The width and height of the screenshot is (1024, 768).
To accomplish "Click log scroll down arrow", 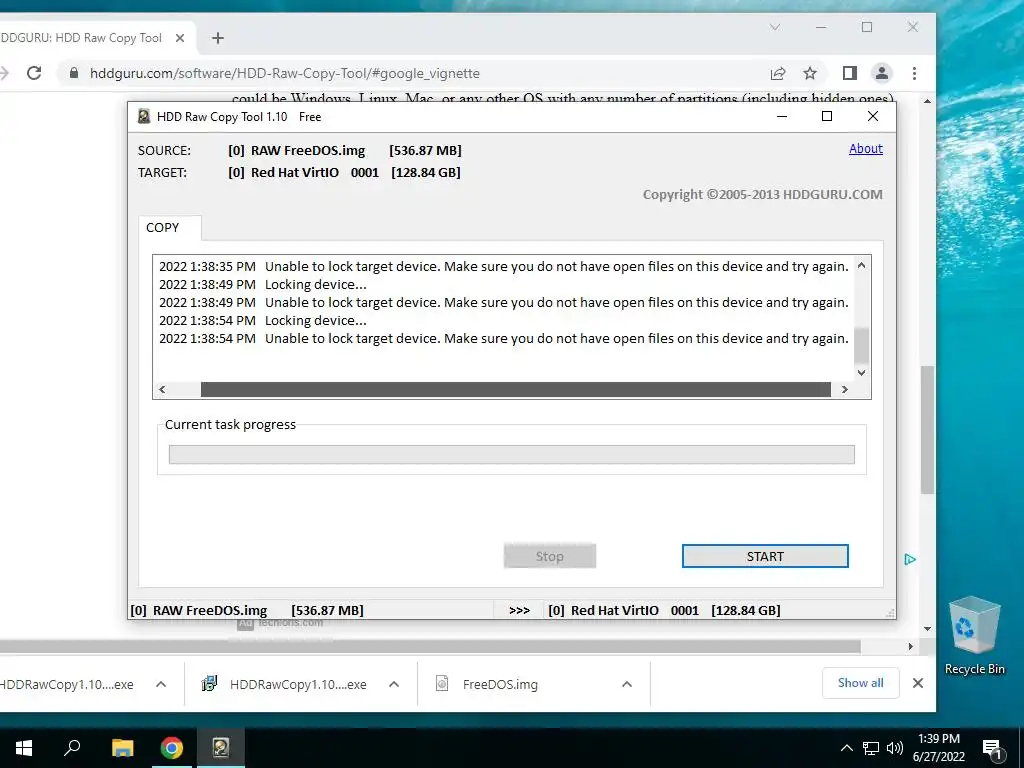I will [861, 372].
